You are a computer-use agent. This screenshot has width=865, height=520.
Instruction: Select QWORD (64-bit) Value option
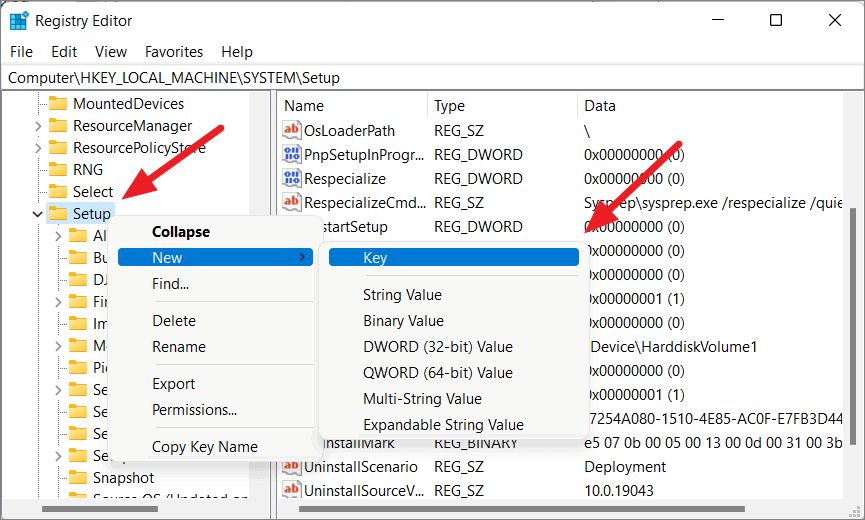438,372
